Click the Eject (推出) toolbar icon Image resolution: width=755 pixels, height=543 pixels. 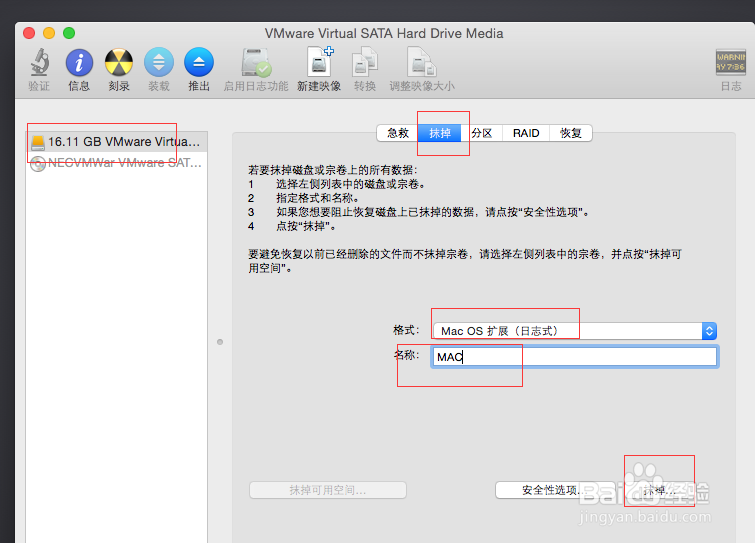click(x=199, y=62)
